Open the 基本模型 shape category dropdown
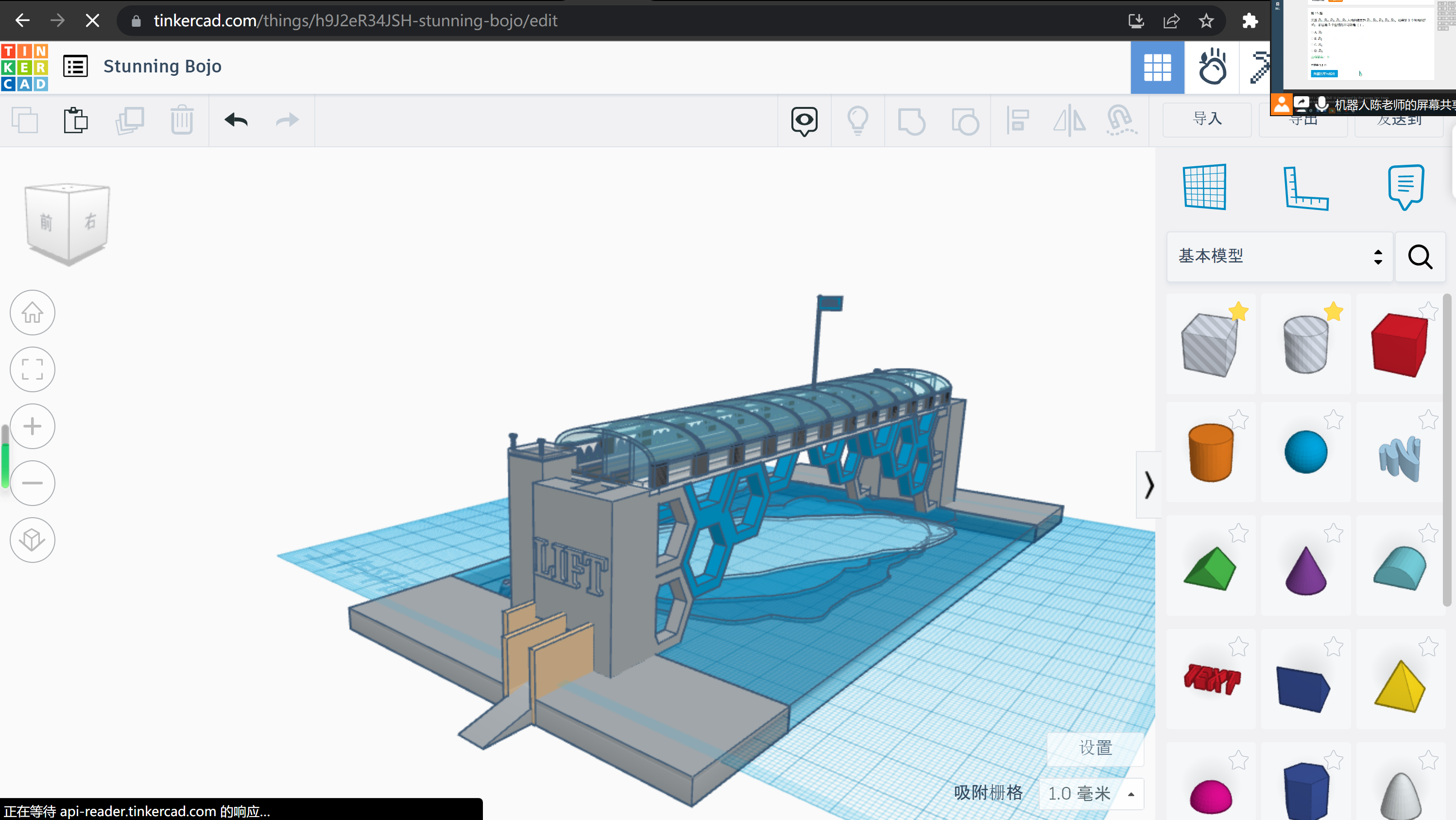Viewport: 1456px width, 820px height. point(1280,257)
